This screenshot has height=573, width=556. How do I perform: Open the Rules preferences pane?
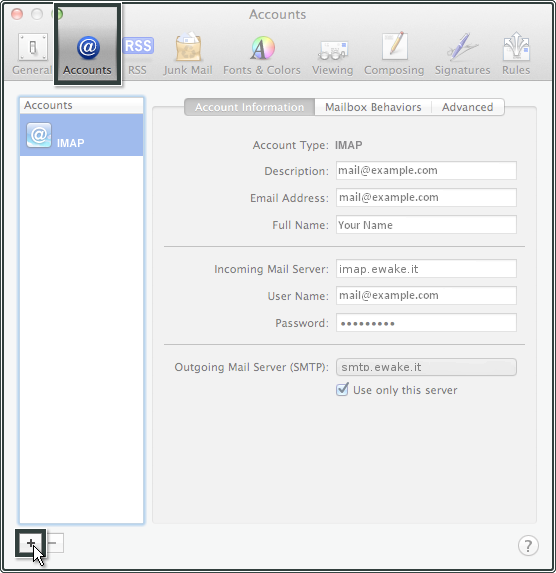(516, 54)
